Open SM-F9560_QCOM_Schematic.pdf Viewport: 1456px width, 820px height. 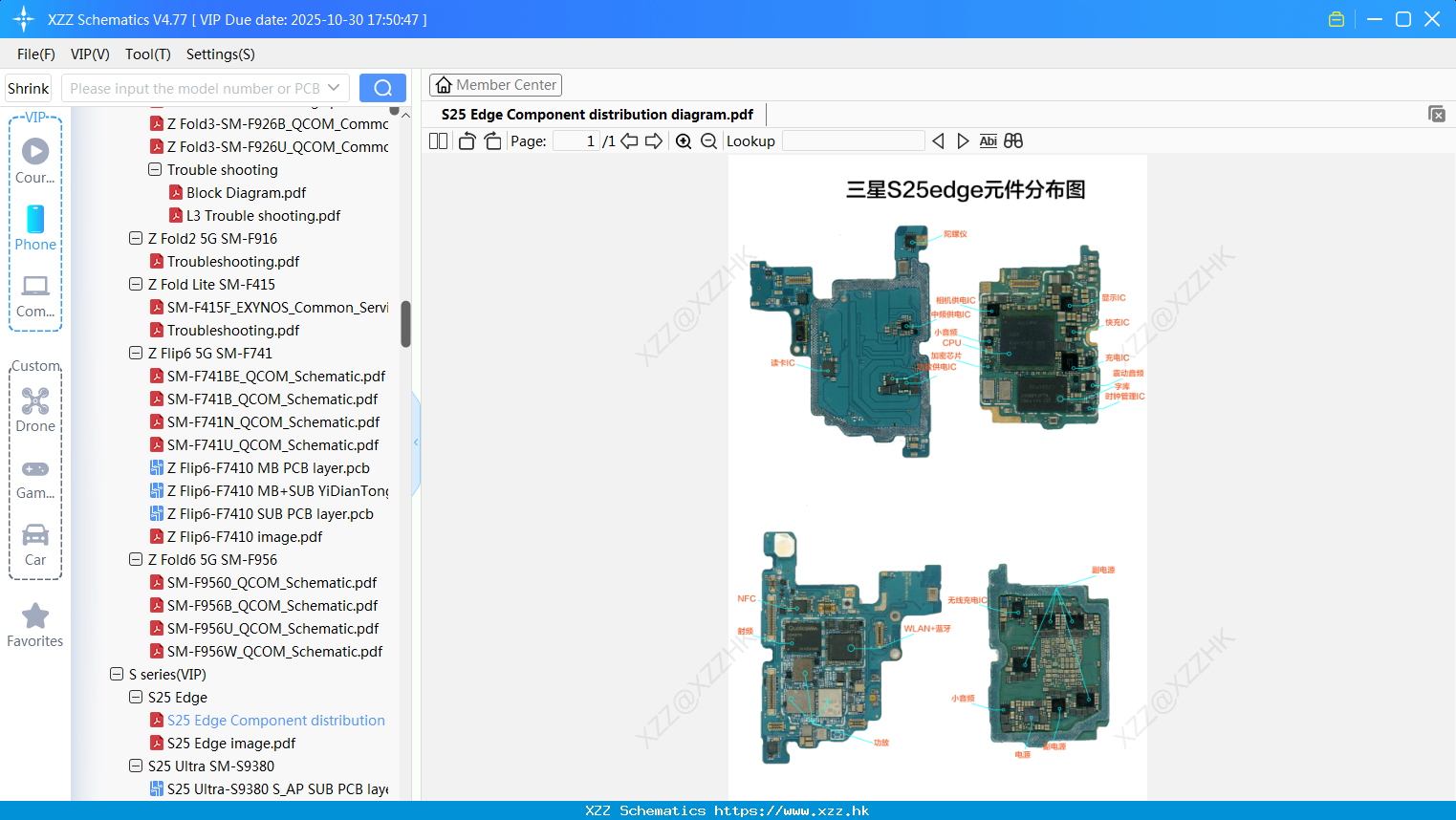[x=272, y=582]
